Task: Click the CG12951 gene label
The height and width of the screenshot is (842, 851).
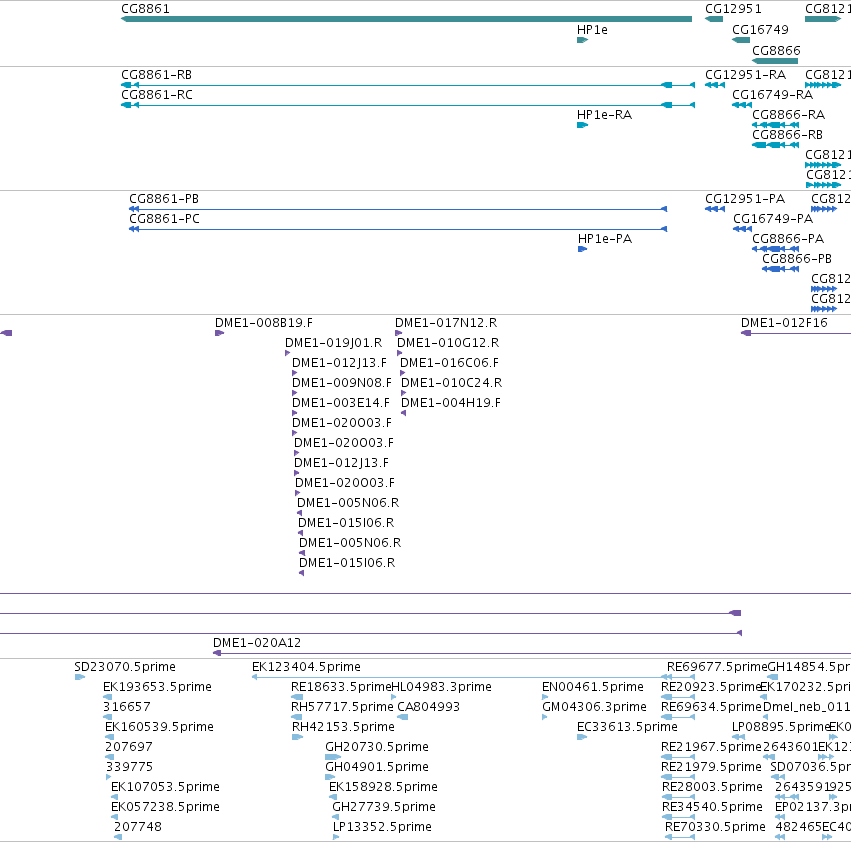Action: pos(733,9)
